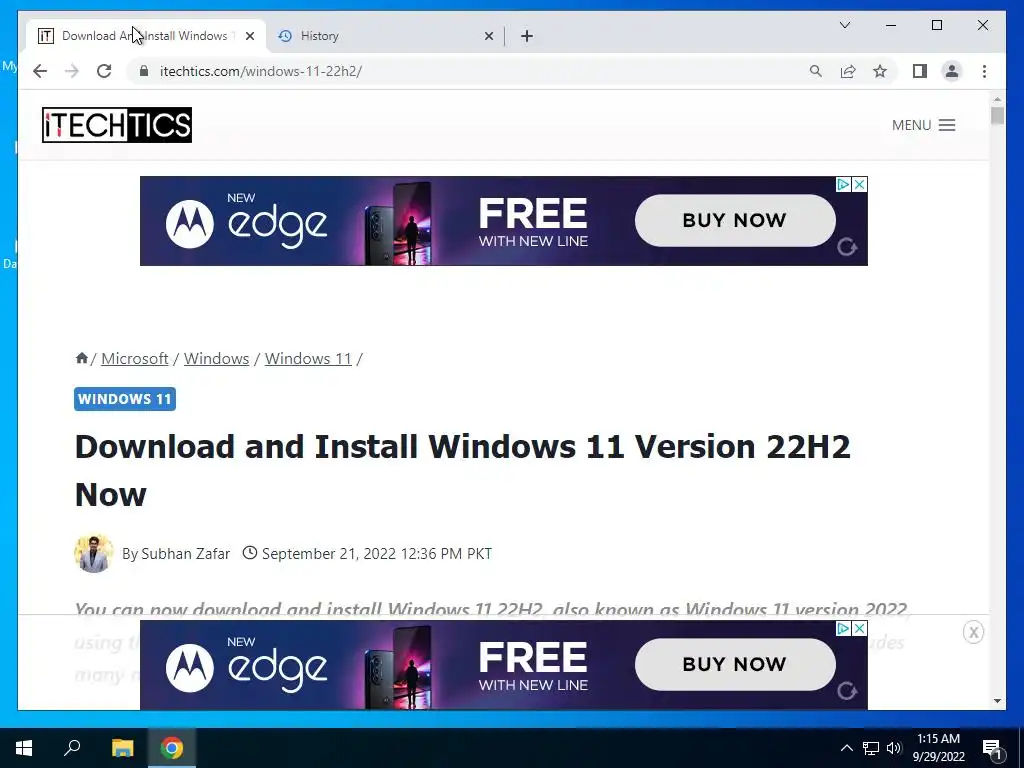Select the Download And Install Windows tab
This screenshot has width=1024, height=768.
(x=146, y=36)
